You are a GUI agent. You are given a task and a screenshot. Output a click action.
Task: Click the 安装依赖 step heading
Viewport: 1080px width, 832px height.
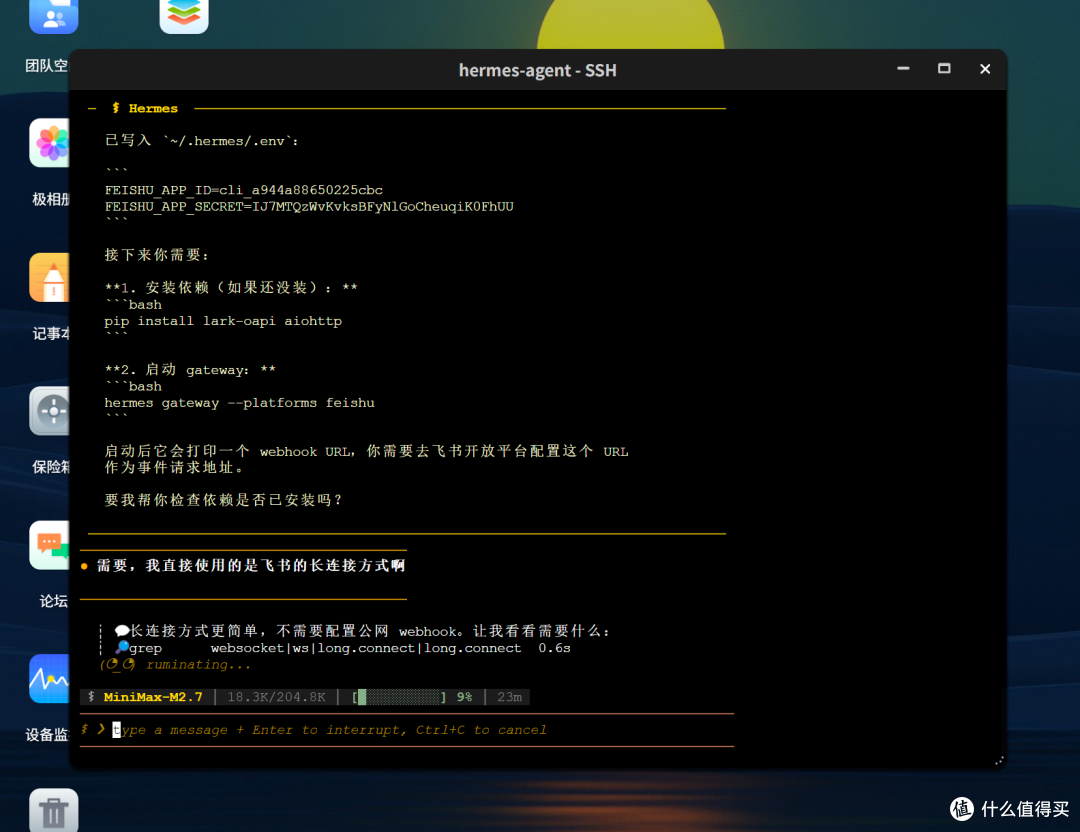tap(231, 287)
